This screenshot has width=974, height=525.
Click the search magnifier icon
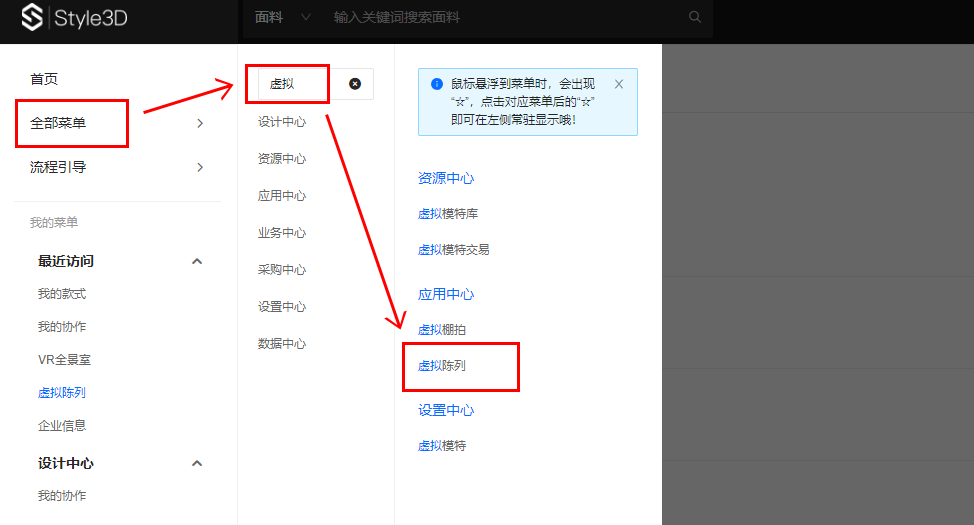[x=695, y=17]
